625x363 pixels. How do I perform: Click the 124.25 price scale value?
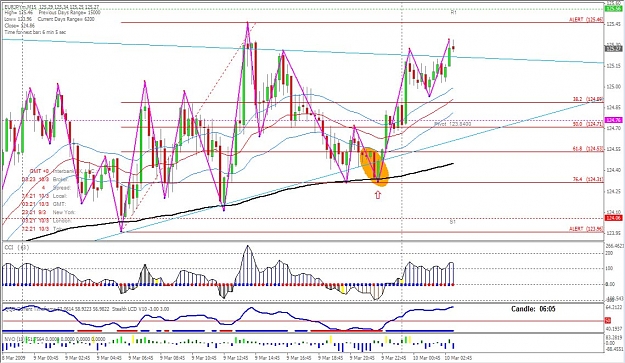click(x=613, y=191)
